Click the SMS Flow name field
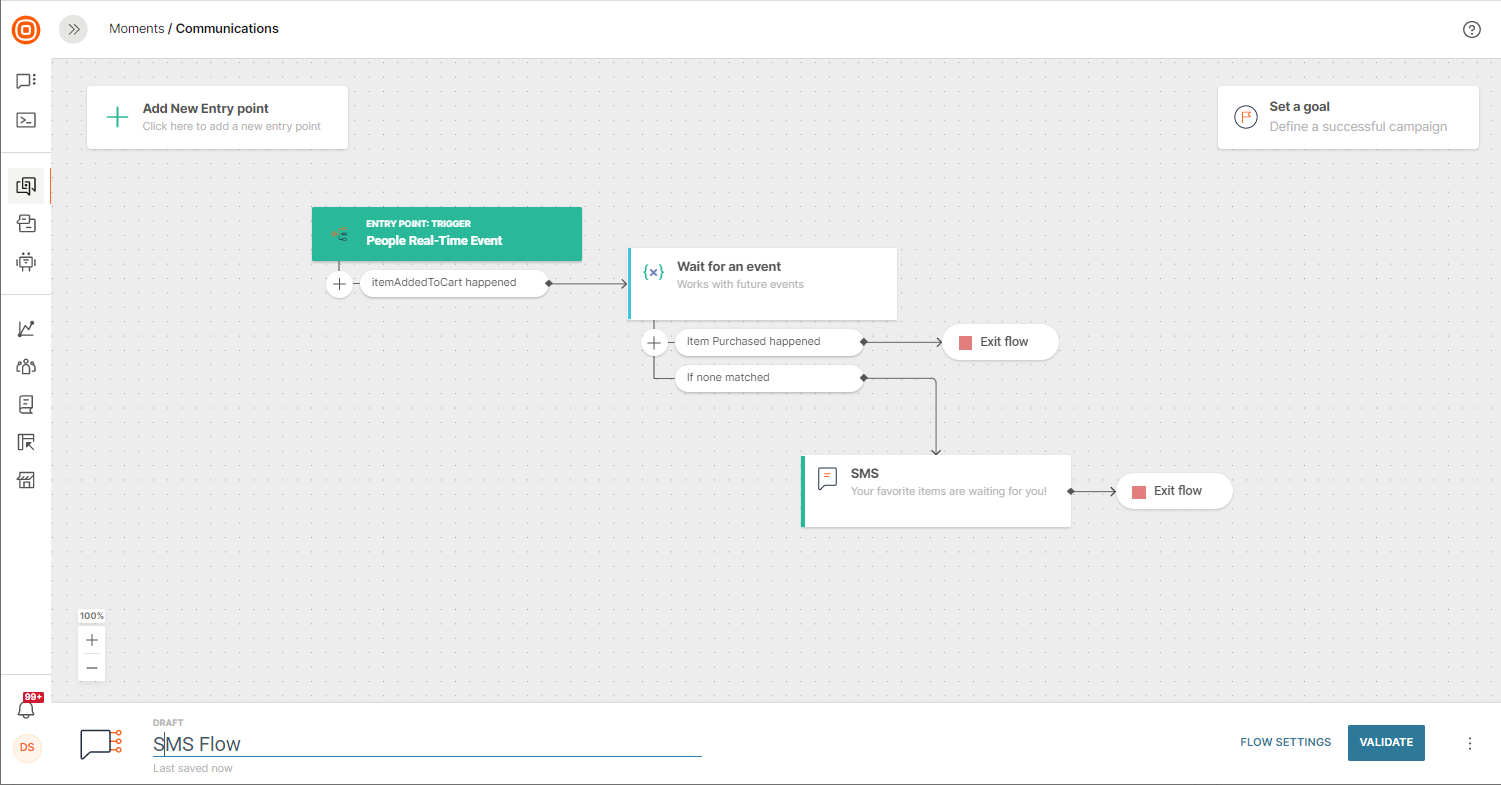 pyautogui.click(x=426, y=744)
